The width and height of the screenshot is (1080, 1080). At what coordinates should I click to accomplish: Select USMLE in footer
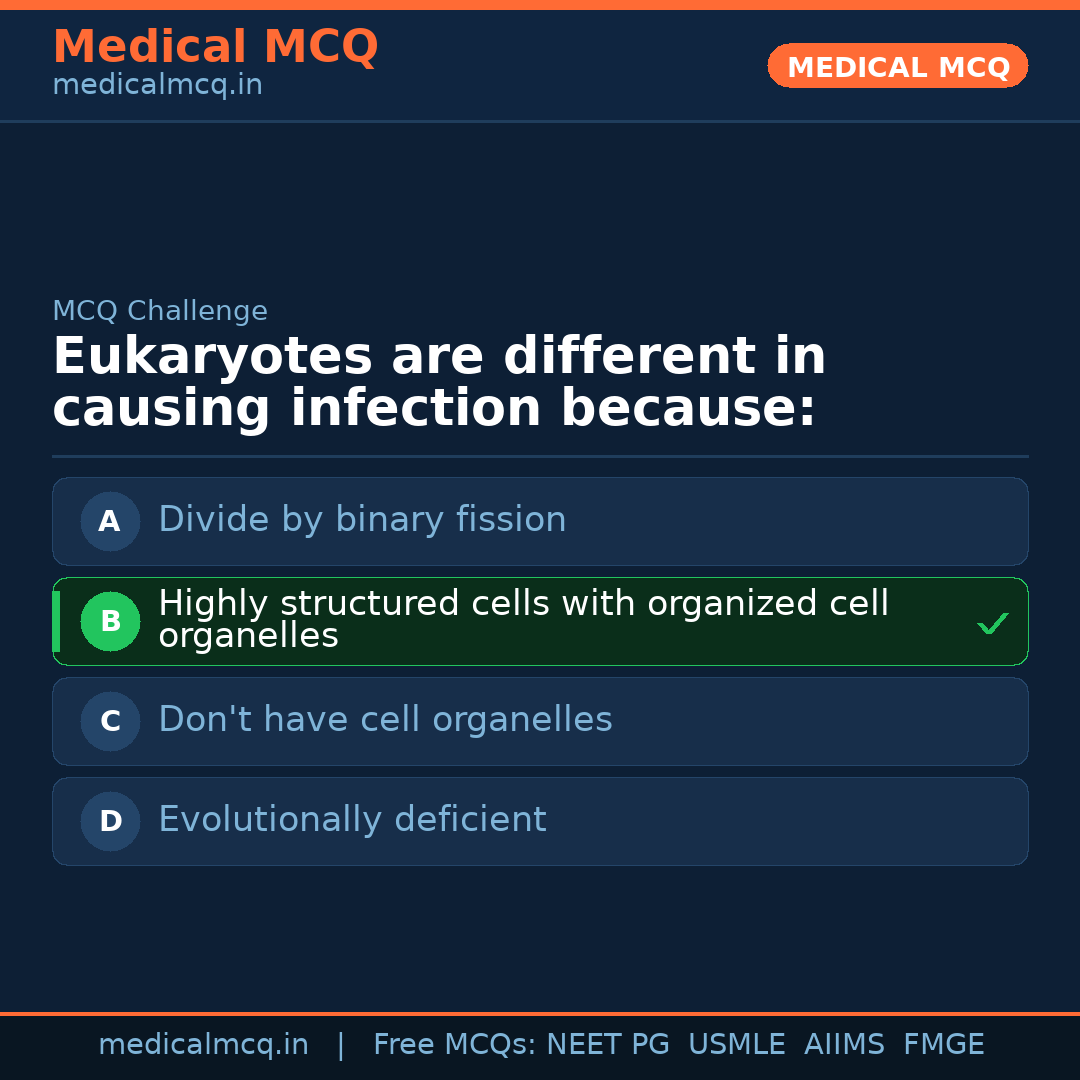(x=736, y=1045)
